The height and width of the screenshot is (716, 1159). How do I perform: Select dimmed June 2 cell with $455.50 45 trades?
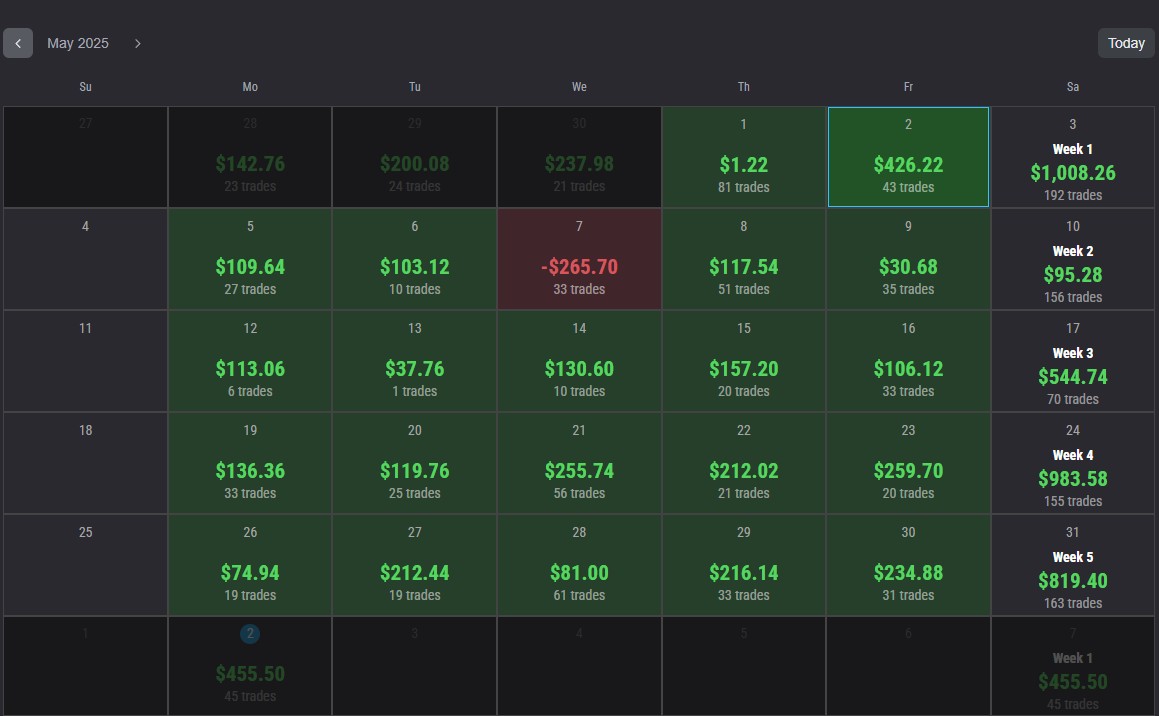(250, 666)
